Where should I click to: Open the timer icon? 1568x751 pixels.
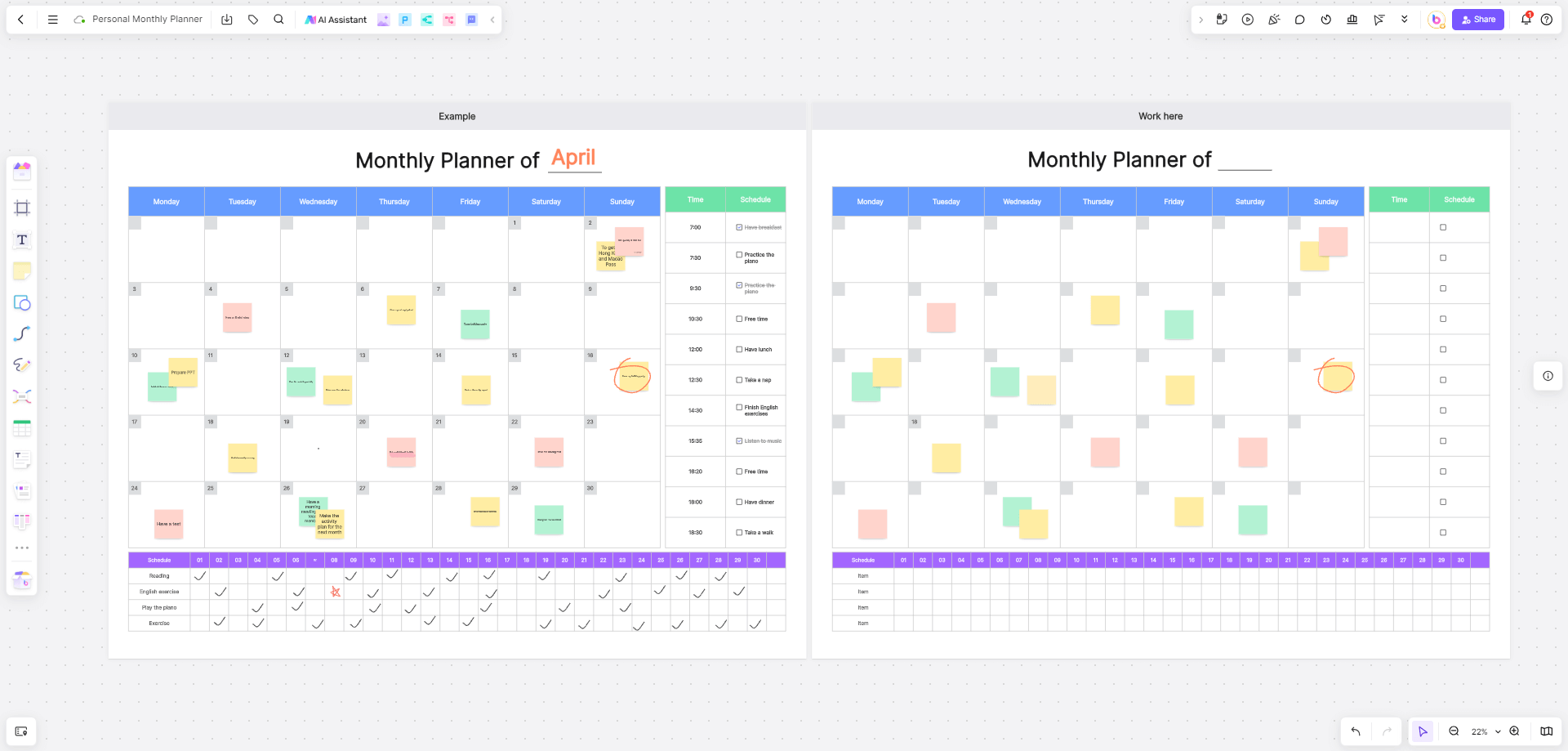point(1326,20)
